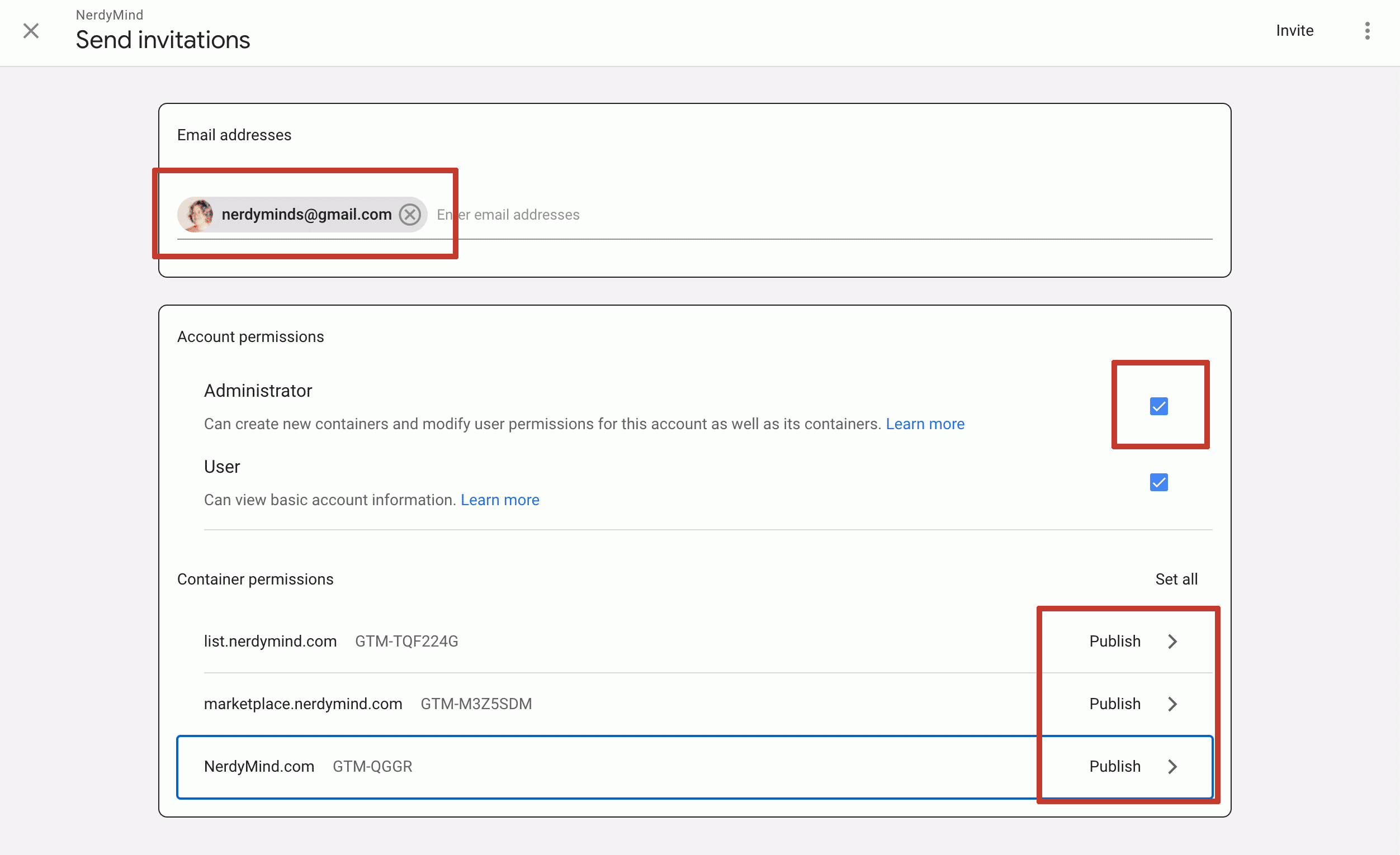Expand Publish permission for list.nerdymind.com
Screen dimensions: 1400x855
1115,642
